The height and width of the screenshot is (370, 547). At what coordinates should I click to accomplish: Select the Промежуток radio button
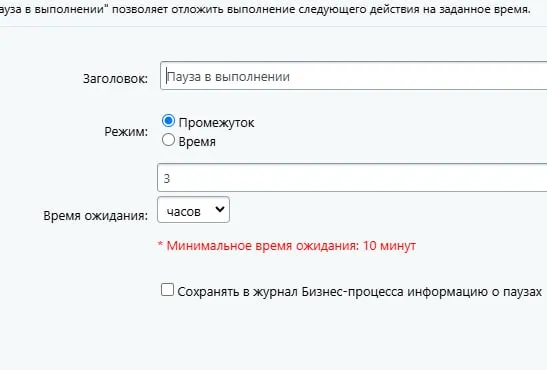tap(168, 121)
